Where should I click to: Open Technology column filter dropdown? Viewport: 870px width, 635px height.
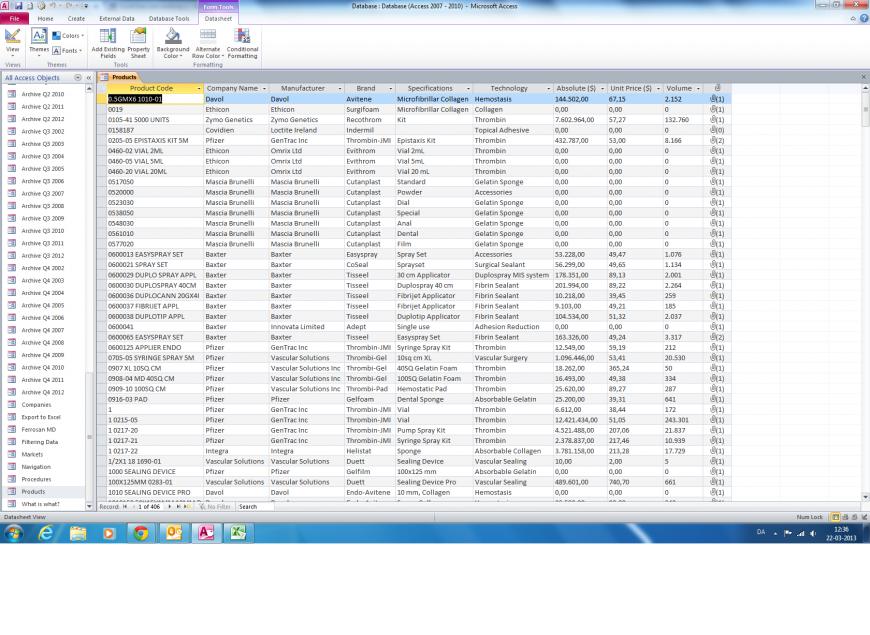(x=549, y=89)
